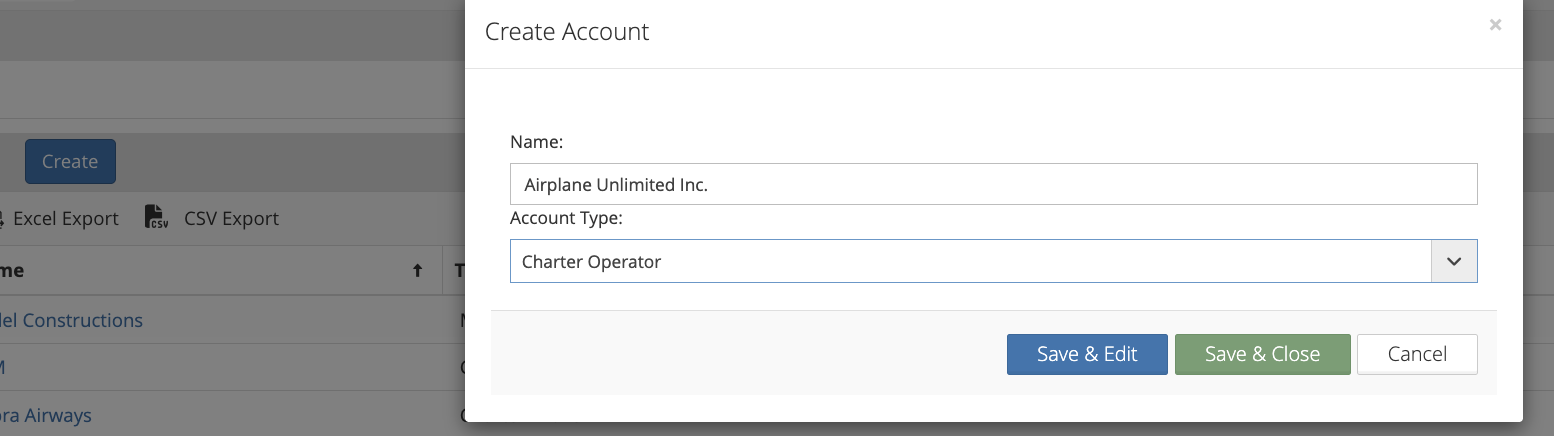Click the CSV file icon

pos(156,217)
